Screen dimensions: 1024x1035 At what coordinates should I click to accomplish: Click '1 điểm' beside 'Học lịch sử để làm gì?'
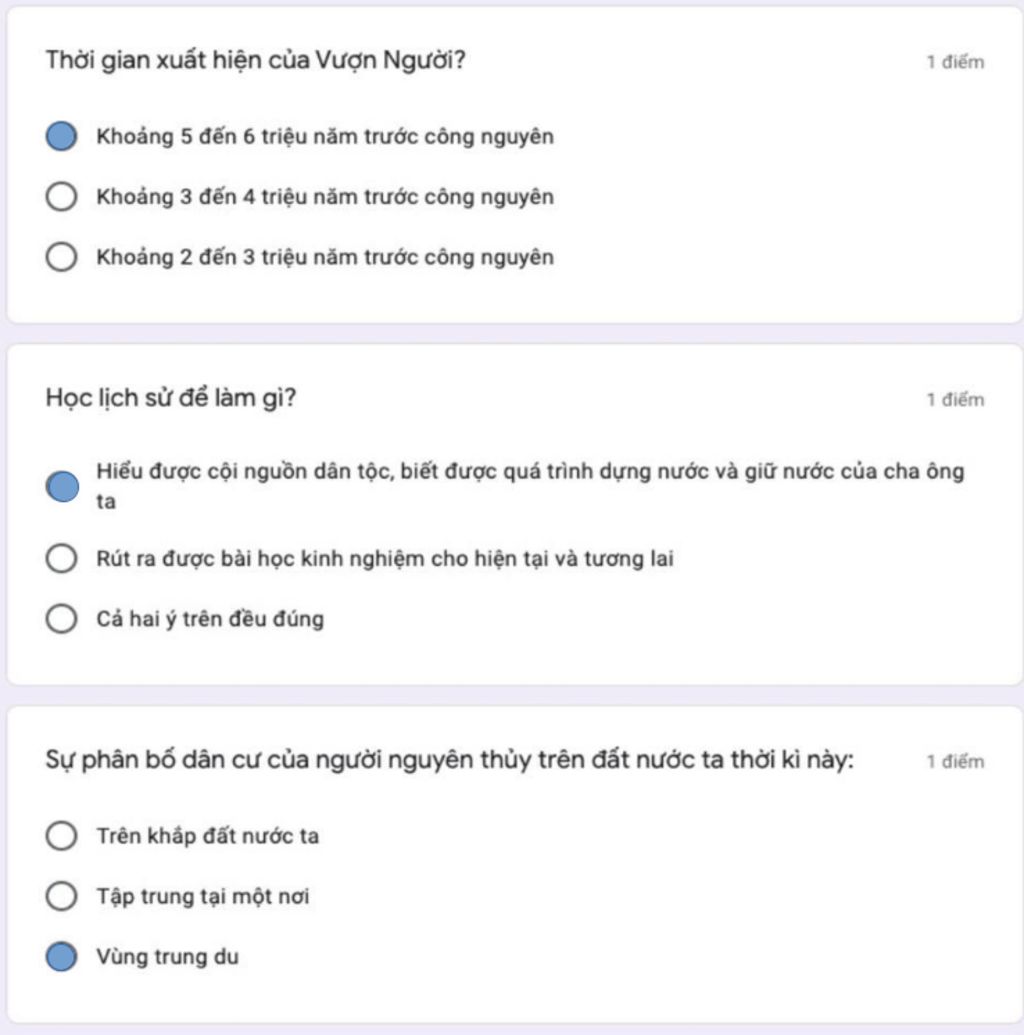point(954,400)
